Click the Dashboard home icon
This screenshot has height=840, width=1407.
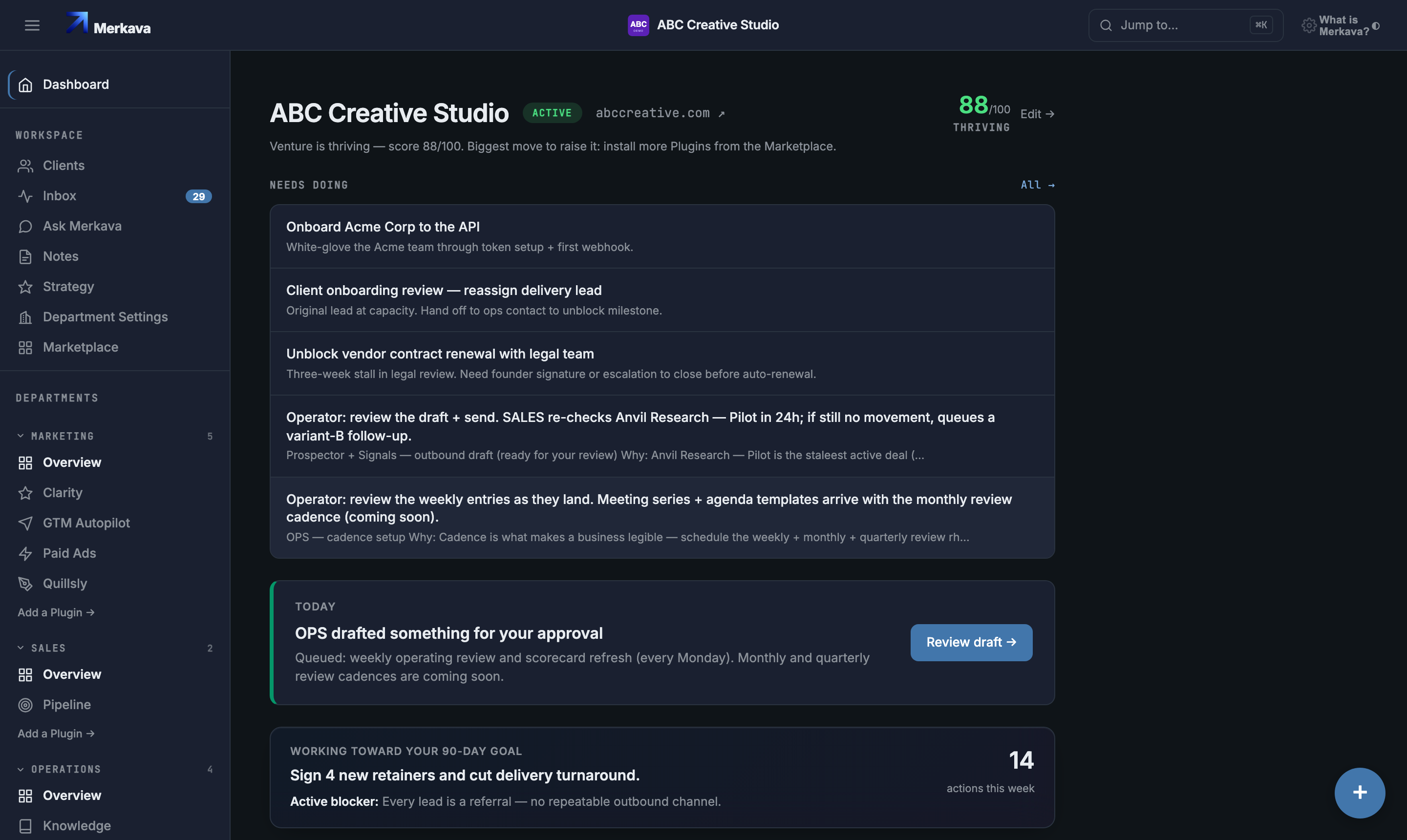[x=25, y=85]
